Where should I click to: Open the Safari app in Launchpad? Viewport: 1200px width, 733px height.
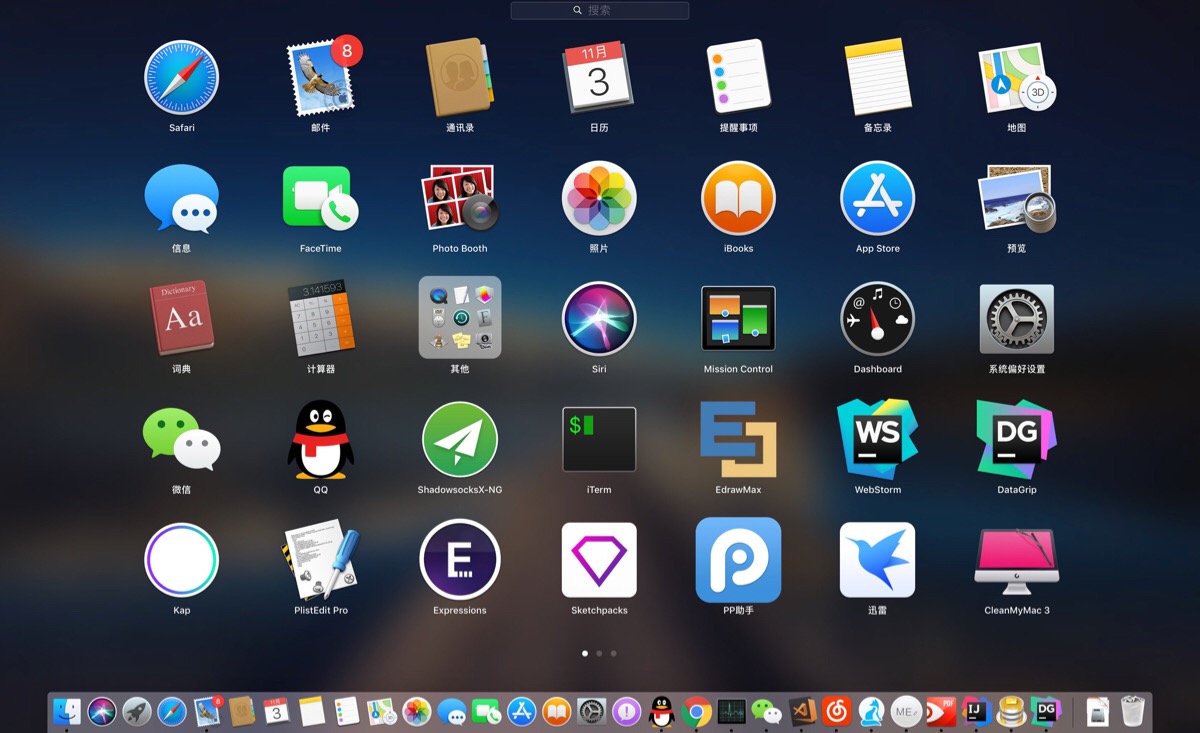coord(181,78)
